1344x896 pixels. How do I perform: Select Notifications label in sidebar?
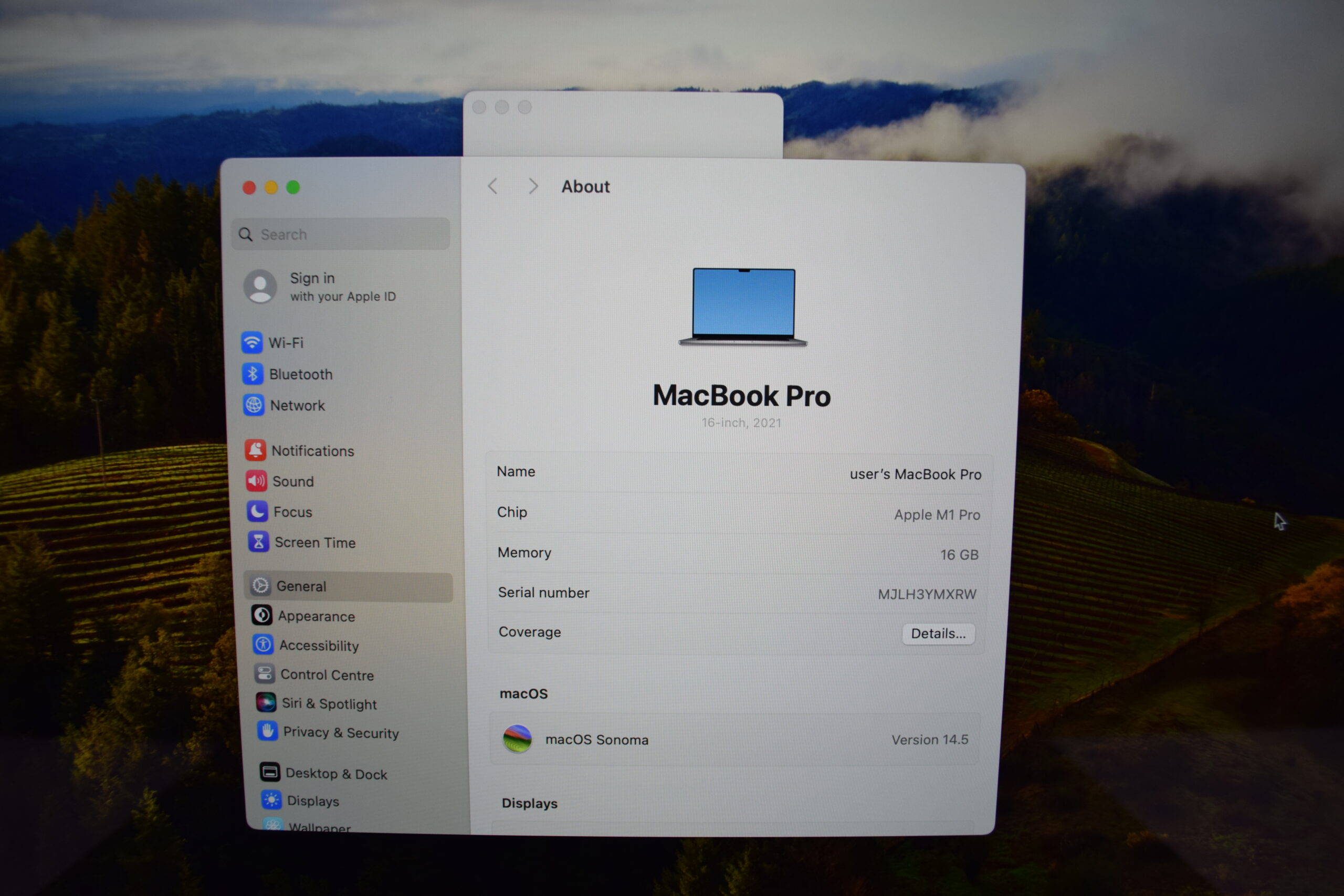click(313, 451)
